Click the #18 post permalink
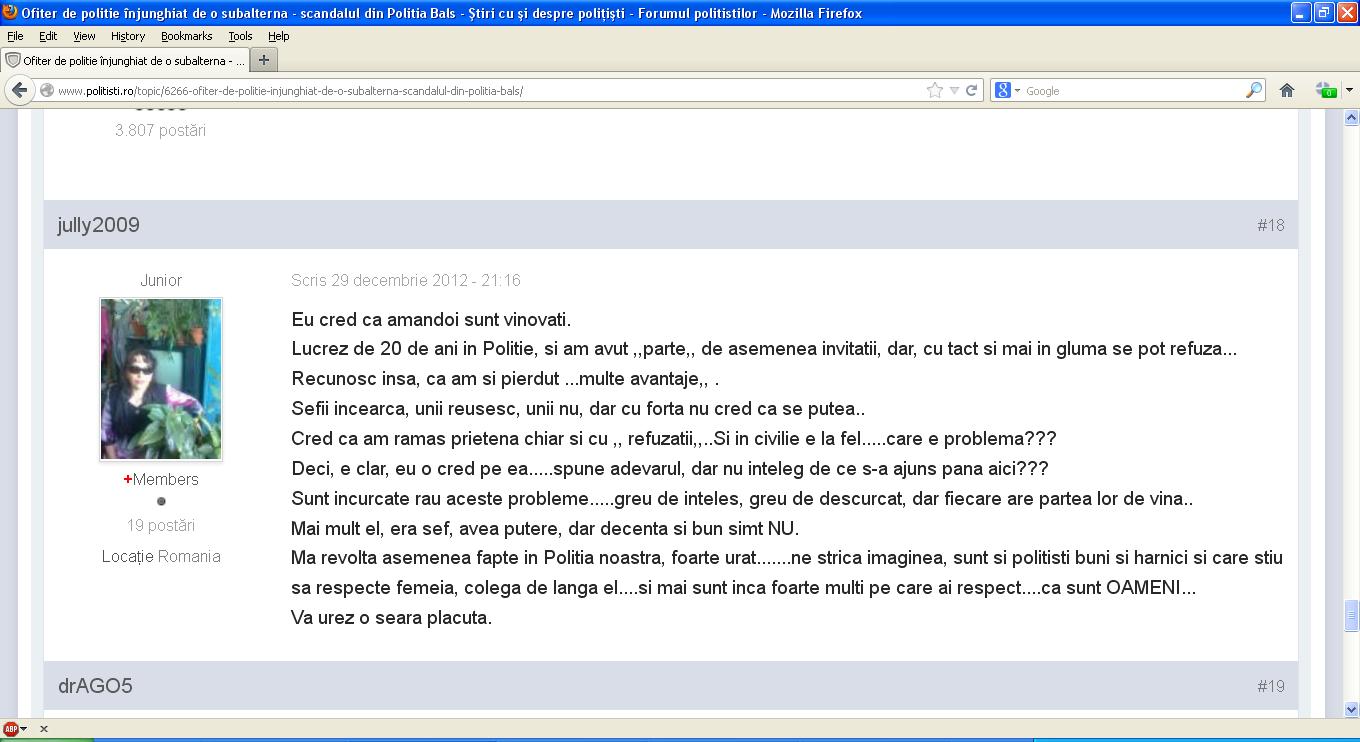Viewport: 1360px width, 742px height. point(1270,225)
